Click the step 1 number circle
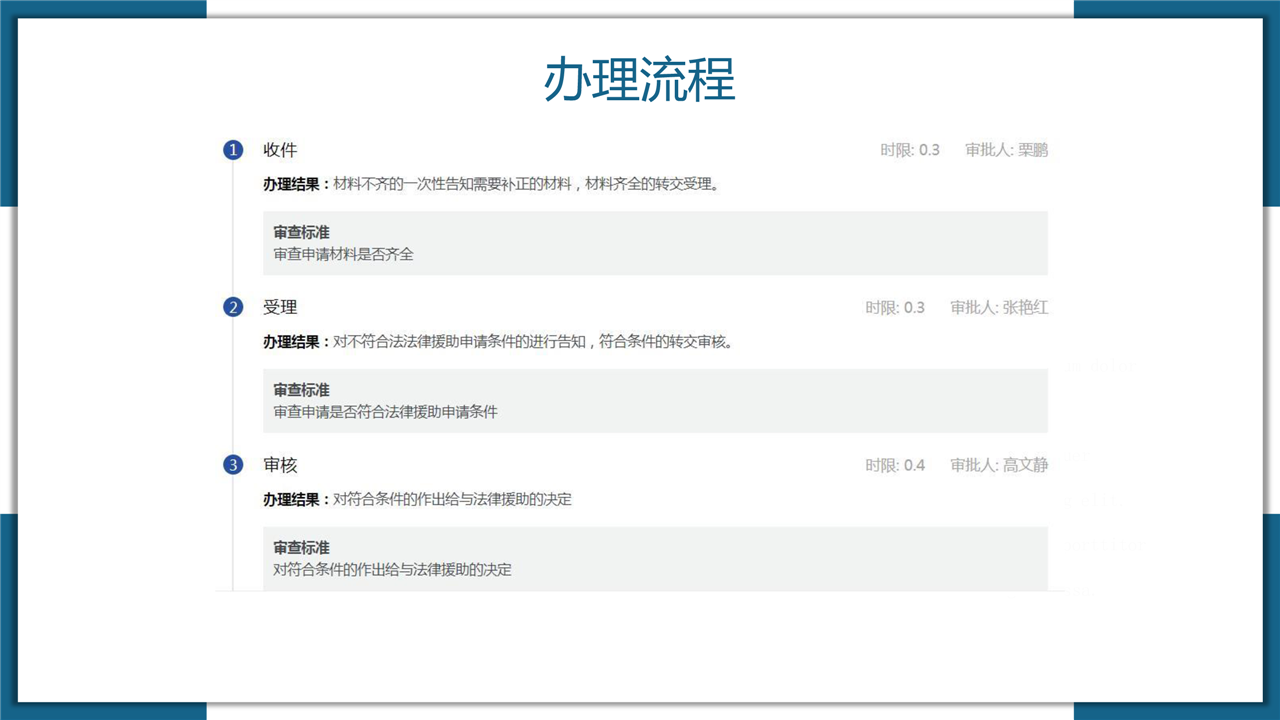This screenshot has height=720, width=1280. [233, 150]
